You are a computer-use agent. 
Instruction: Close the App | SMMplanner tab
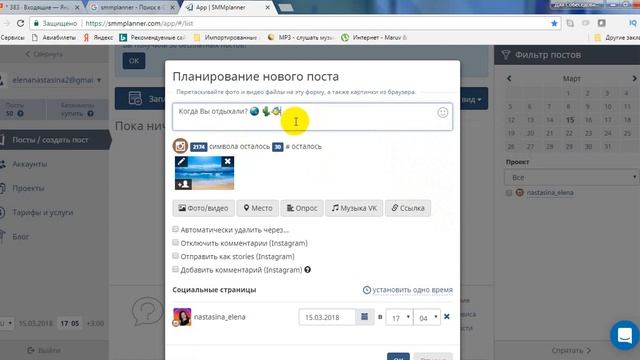(x=268, y=7)
